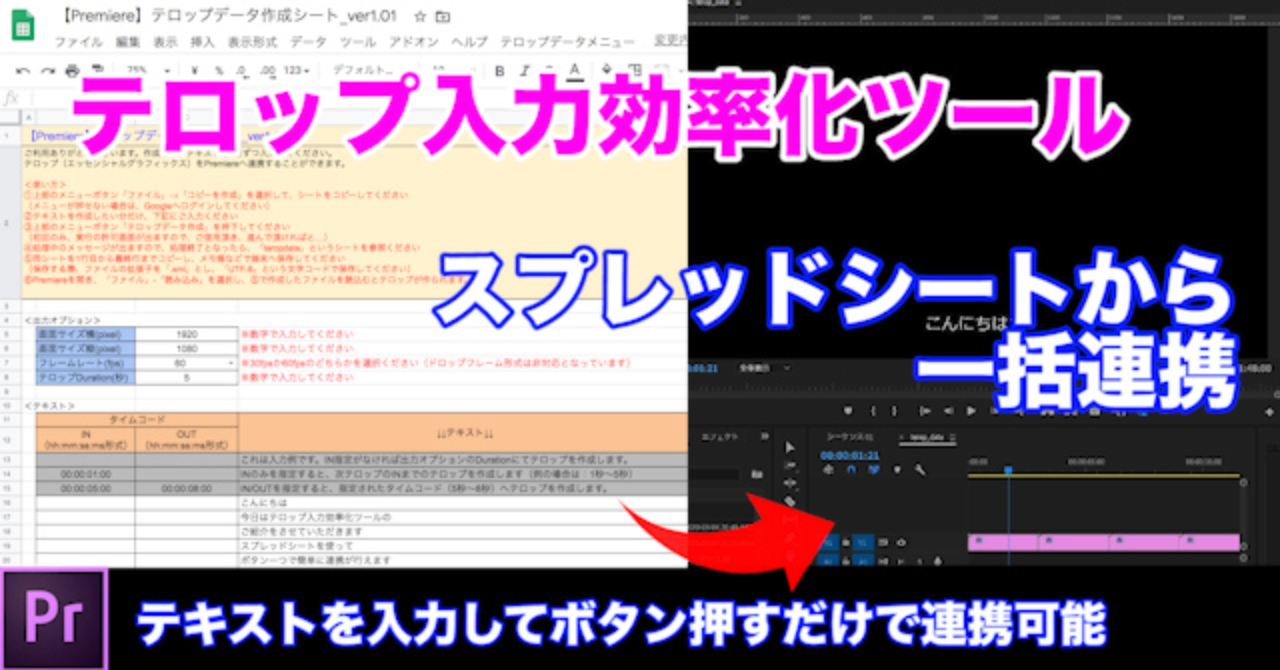This screenshot has width=1280, height=670.
Task: Switch to the temp_data sequence tab
Action: tap(929, 436)
